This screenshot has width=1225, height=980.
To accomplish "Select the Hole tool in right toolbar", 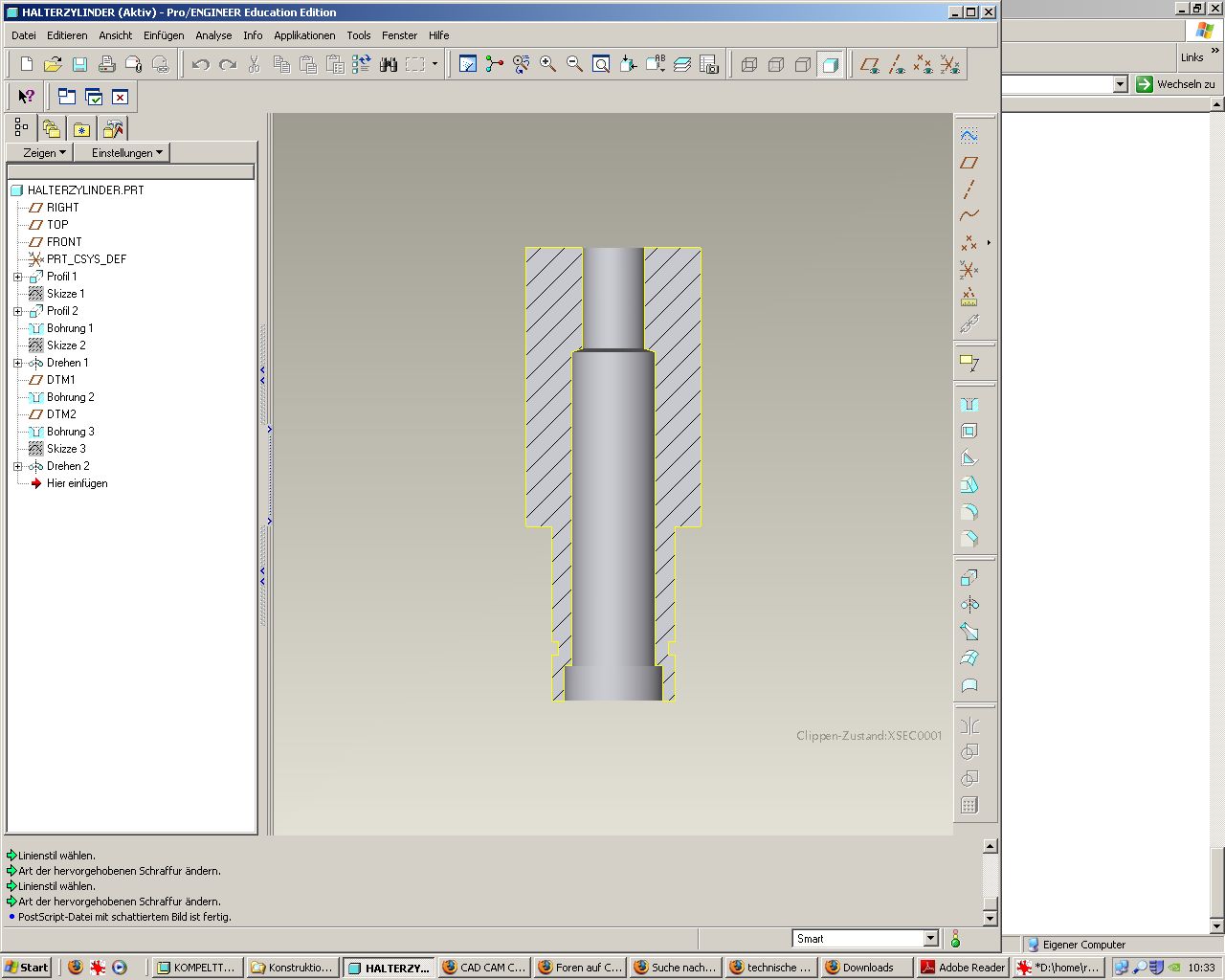I will pyautogui.click(x=969, y=405).
